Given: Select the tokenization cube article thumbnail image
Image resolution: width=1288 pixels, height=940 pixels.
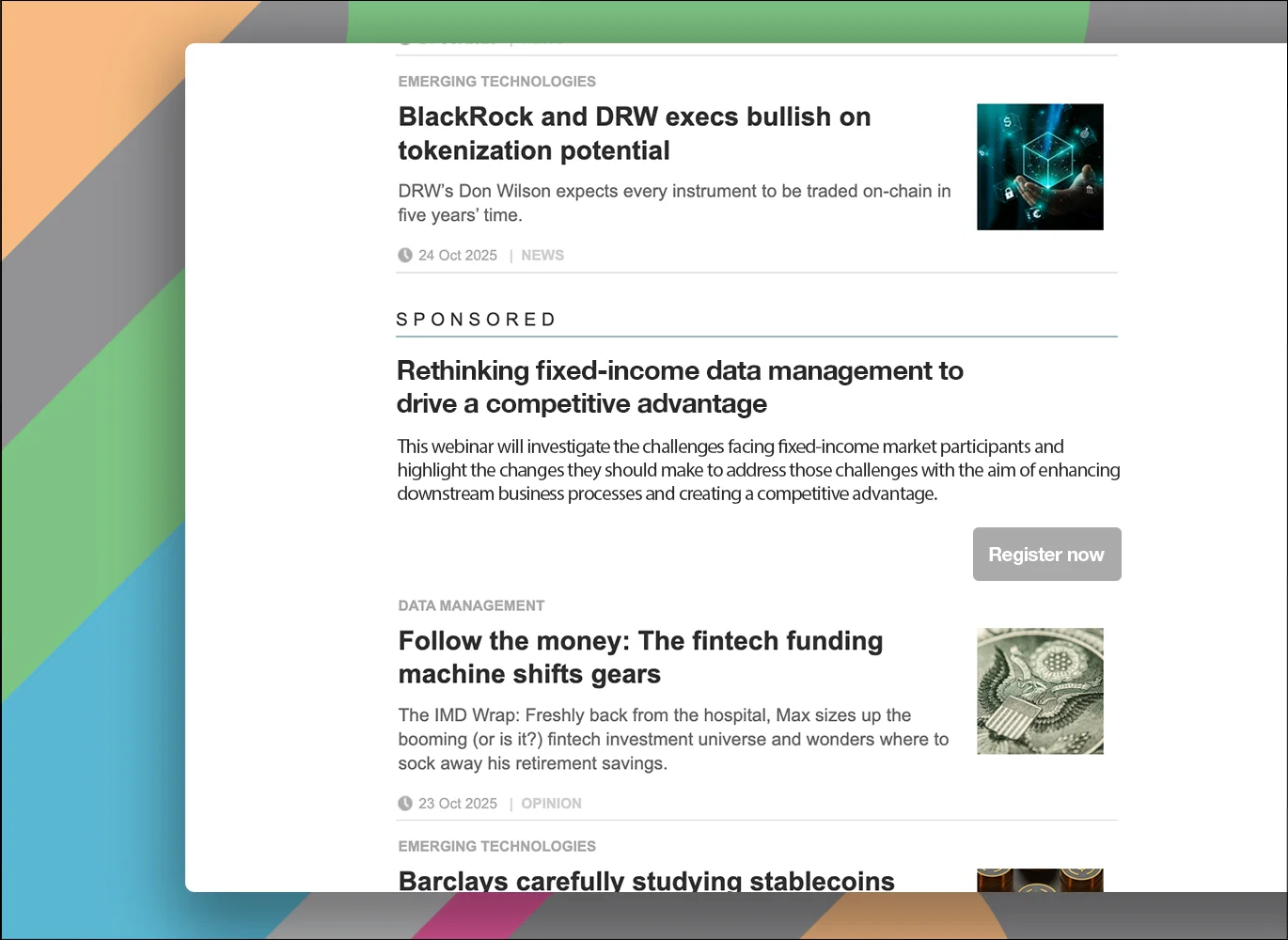Looking at the screenshot, I should click(1040, 166).
